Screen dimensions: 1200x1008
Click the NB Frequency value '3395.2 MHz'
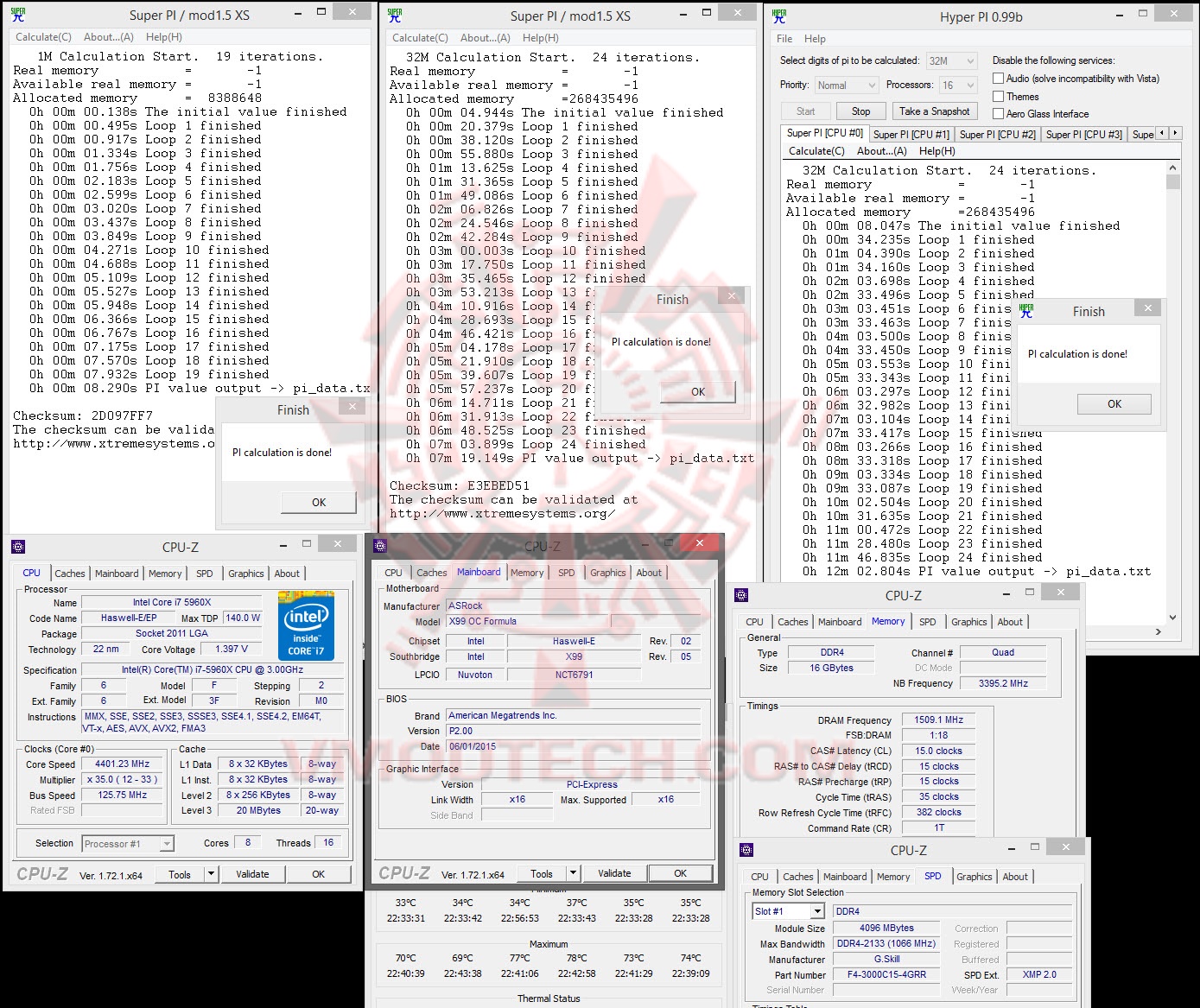1003,683
